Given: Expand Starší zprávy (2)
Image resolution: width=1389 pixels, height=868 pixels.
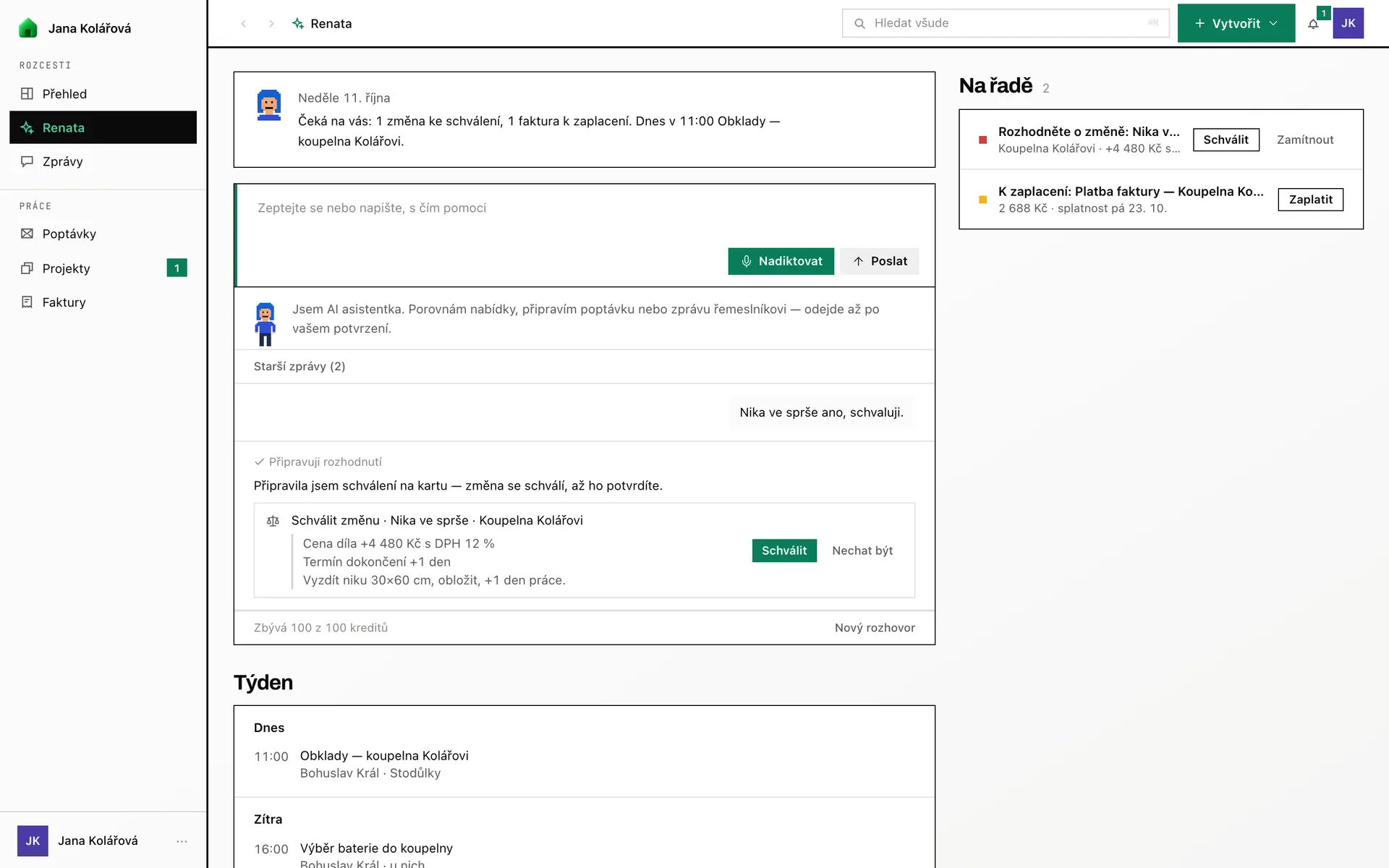Looking at the screenshot, I should pyautogui.click(x=300, y=367).
